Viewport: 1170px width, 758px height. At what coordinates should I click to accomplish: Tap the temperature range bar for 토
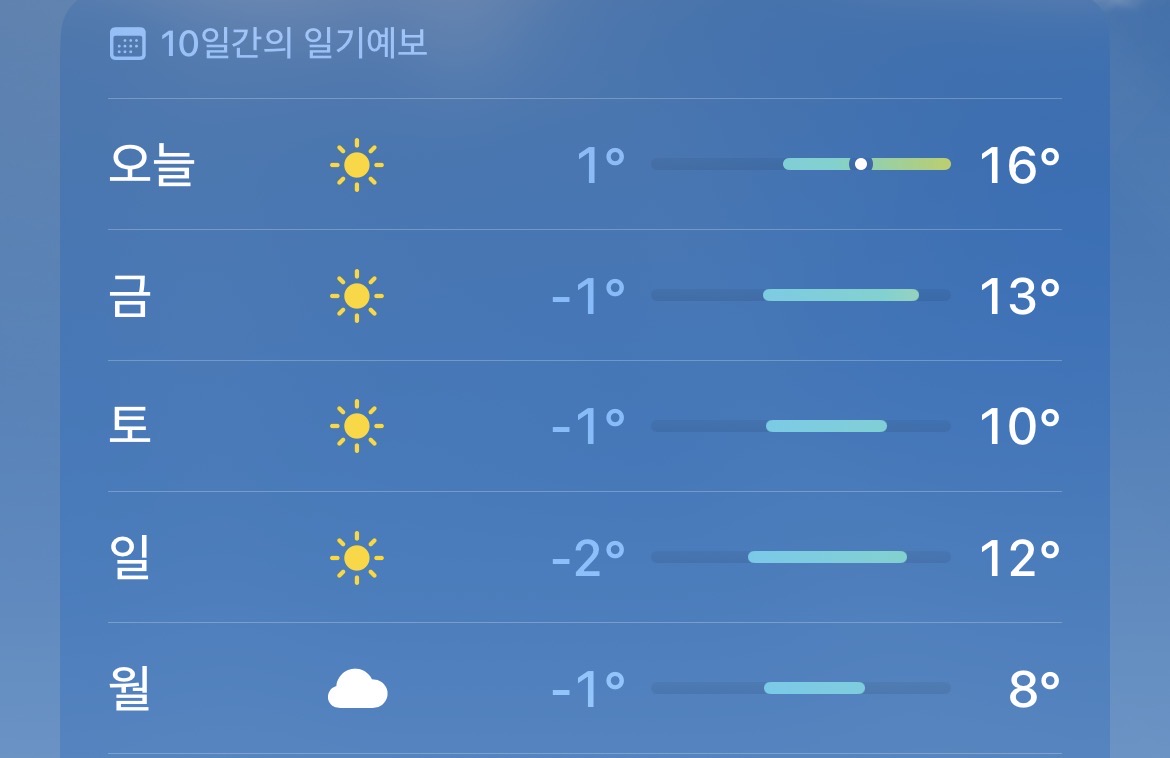point(826,426)
